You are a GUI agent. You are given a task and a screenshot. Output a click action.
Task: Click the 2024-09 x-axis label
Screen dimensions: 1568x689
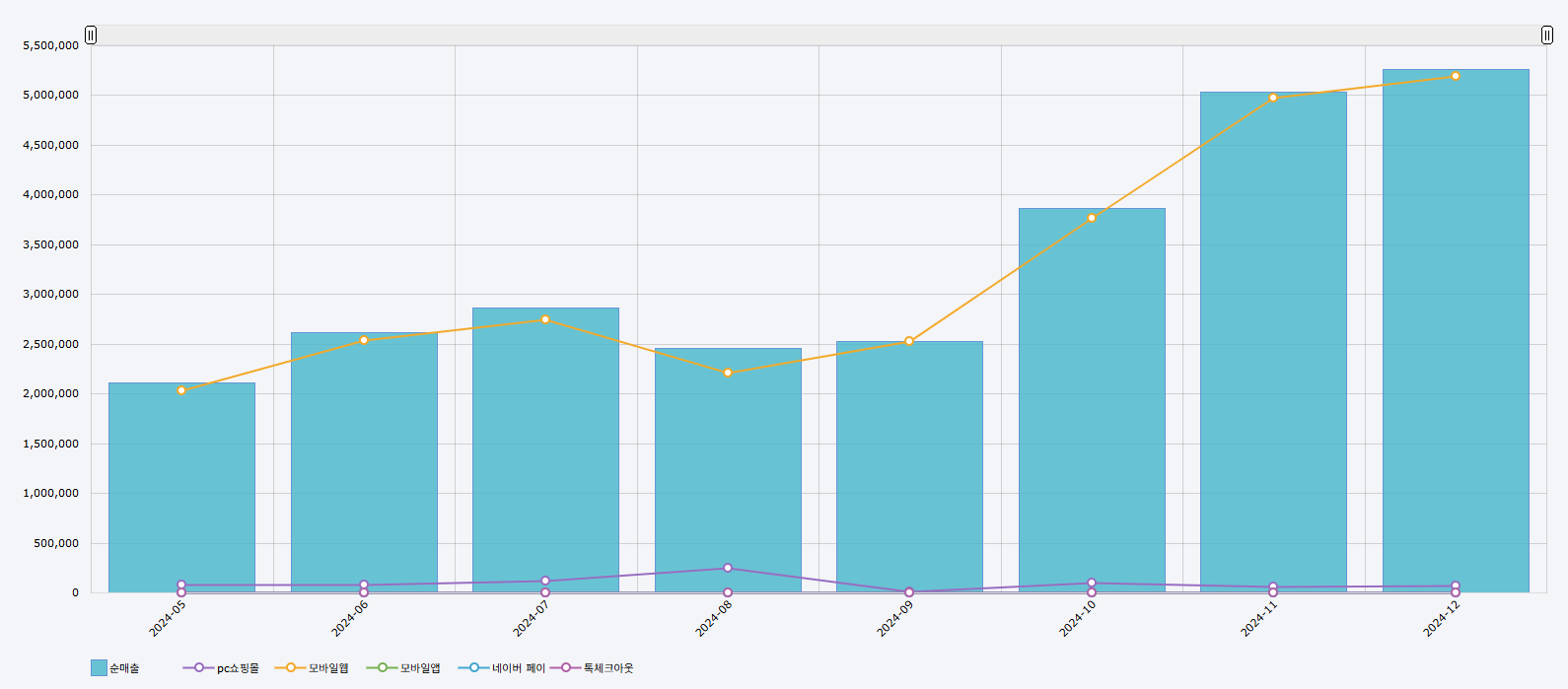(x=895, y=619)
